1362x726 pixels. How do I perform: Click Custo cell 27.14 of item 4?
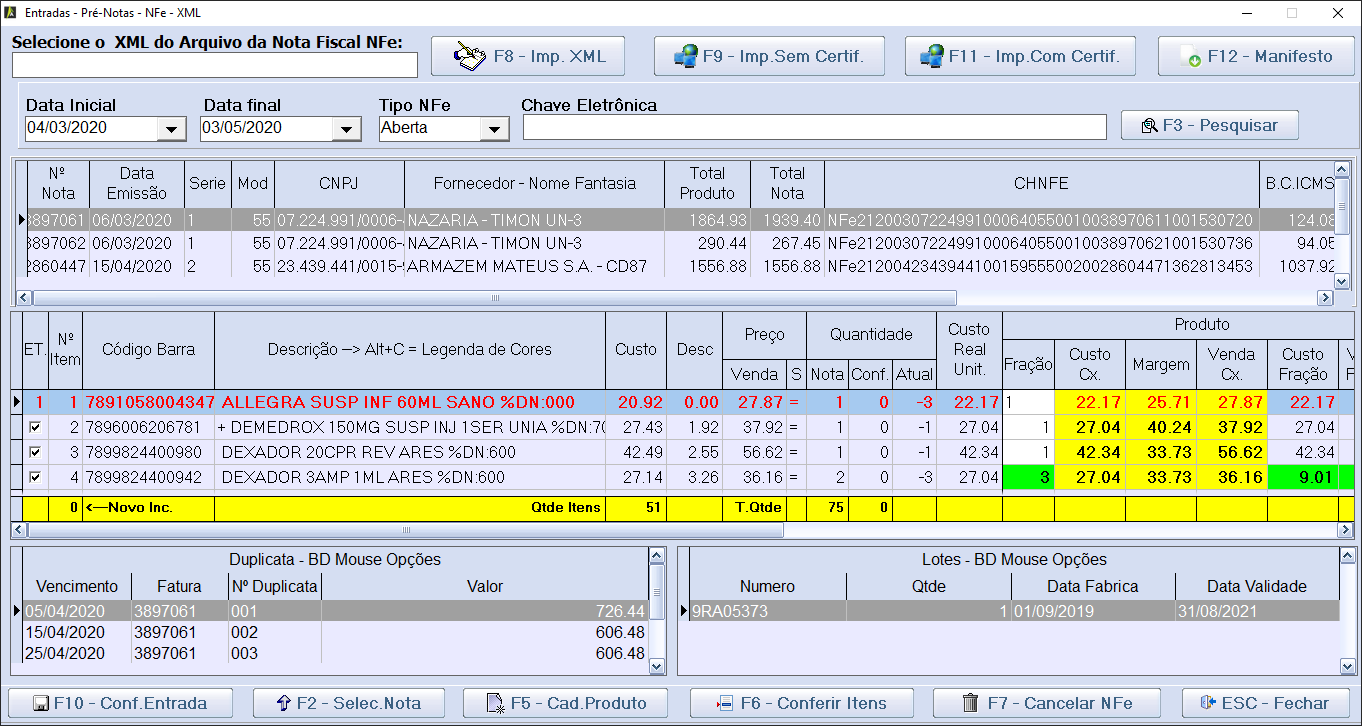(636, 478)
